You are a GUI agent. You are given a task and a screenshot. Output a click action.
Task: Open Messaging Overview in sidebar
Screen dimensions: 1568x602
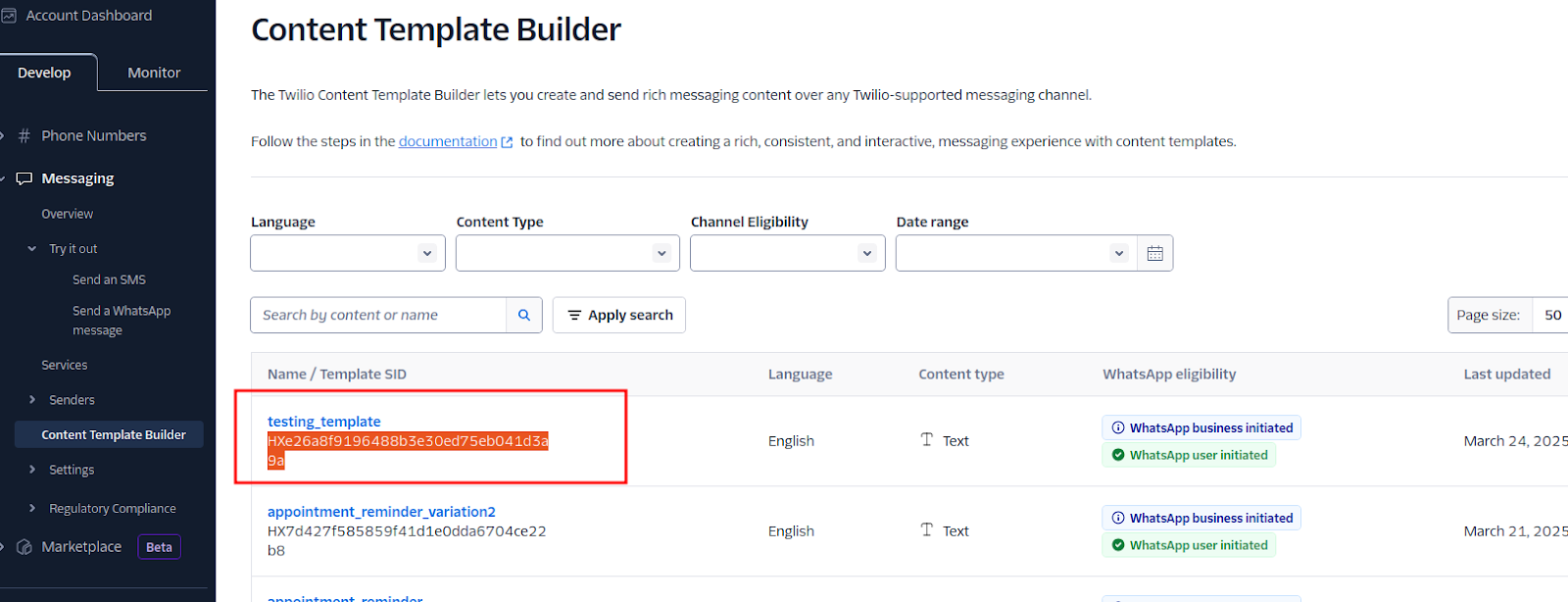[x=68, y=214]
